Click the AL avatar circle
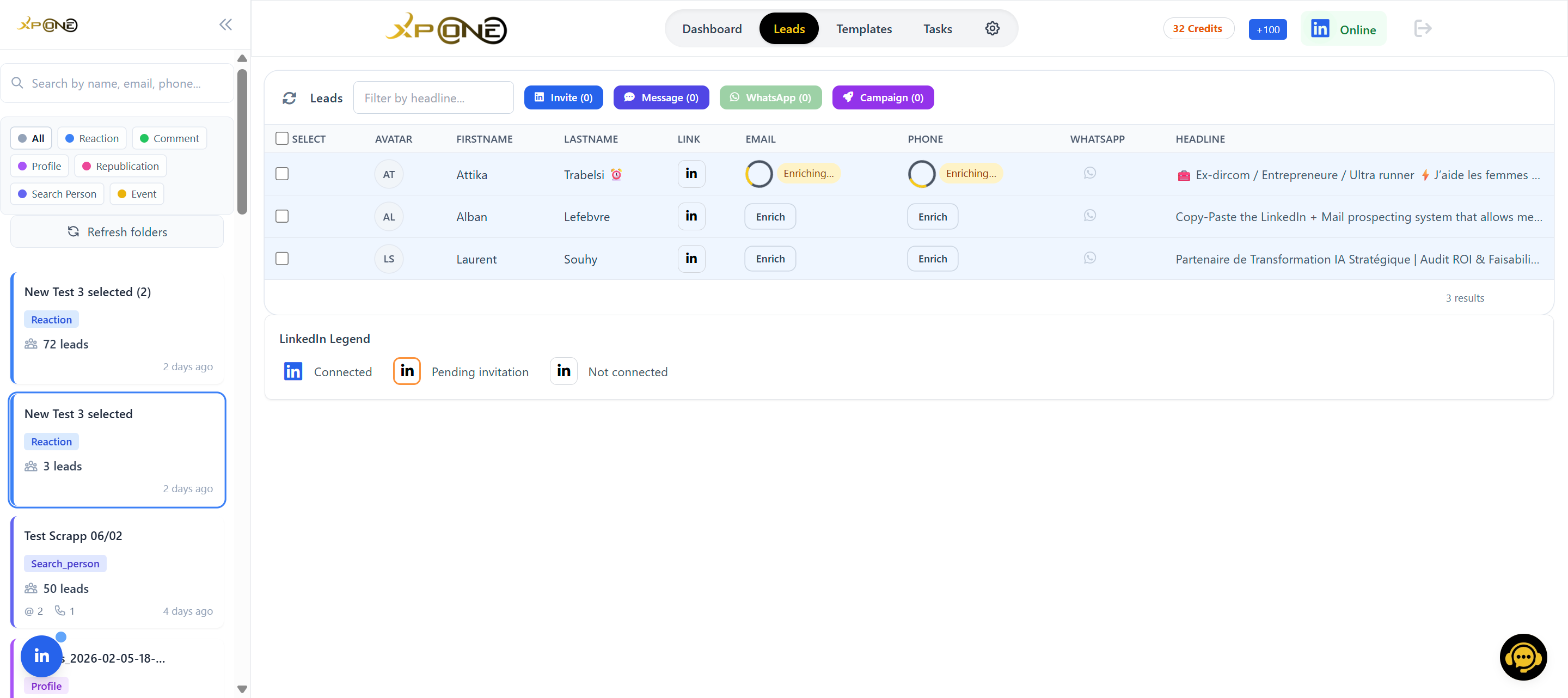The height and width of the screenshot is (698, 1568). point(389,217)
